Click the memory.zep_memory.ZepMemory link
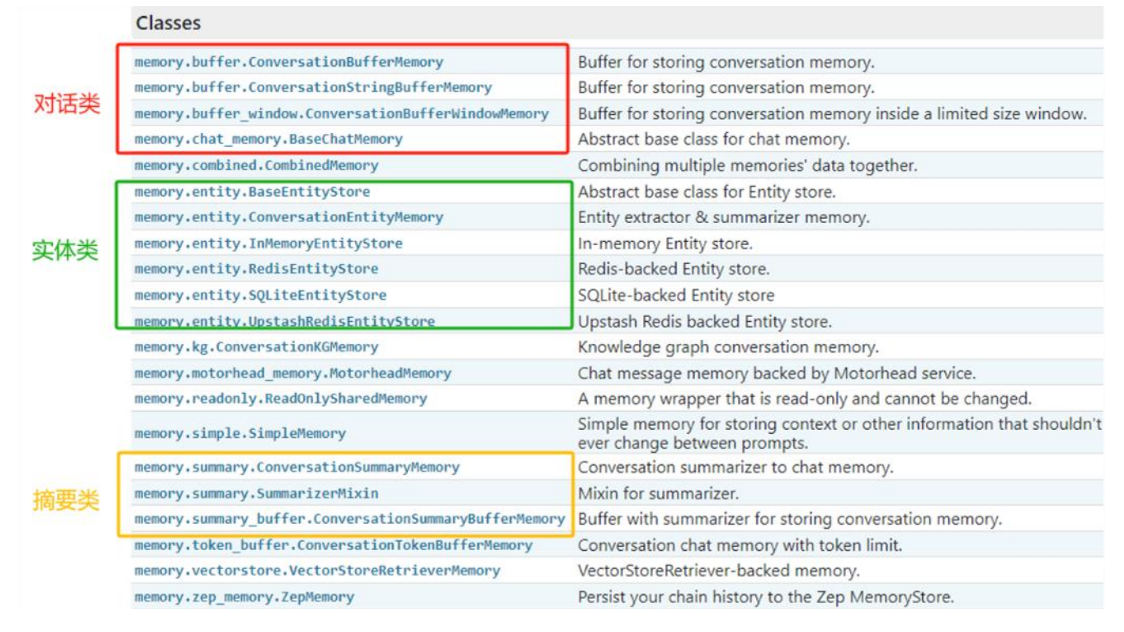 (244, 597)
